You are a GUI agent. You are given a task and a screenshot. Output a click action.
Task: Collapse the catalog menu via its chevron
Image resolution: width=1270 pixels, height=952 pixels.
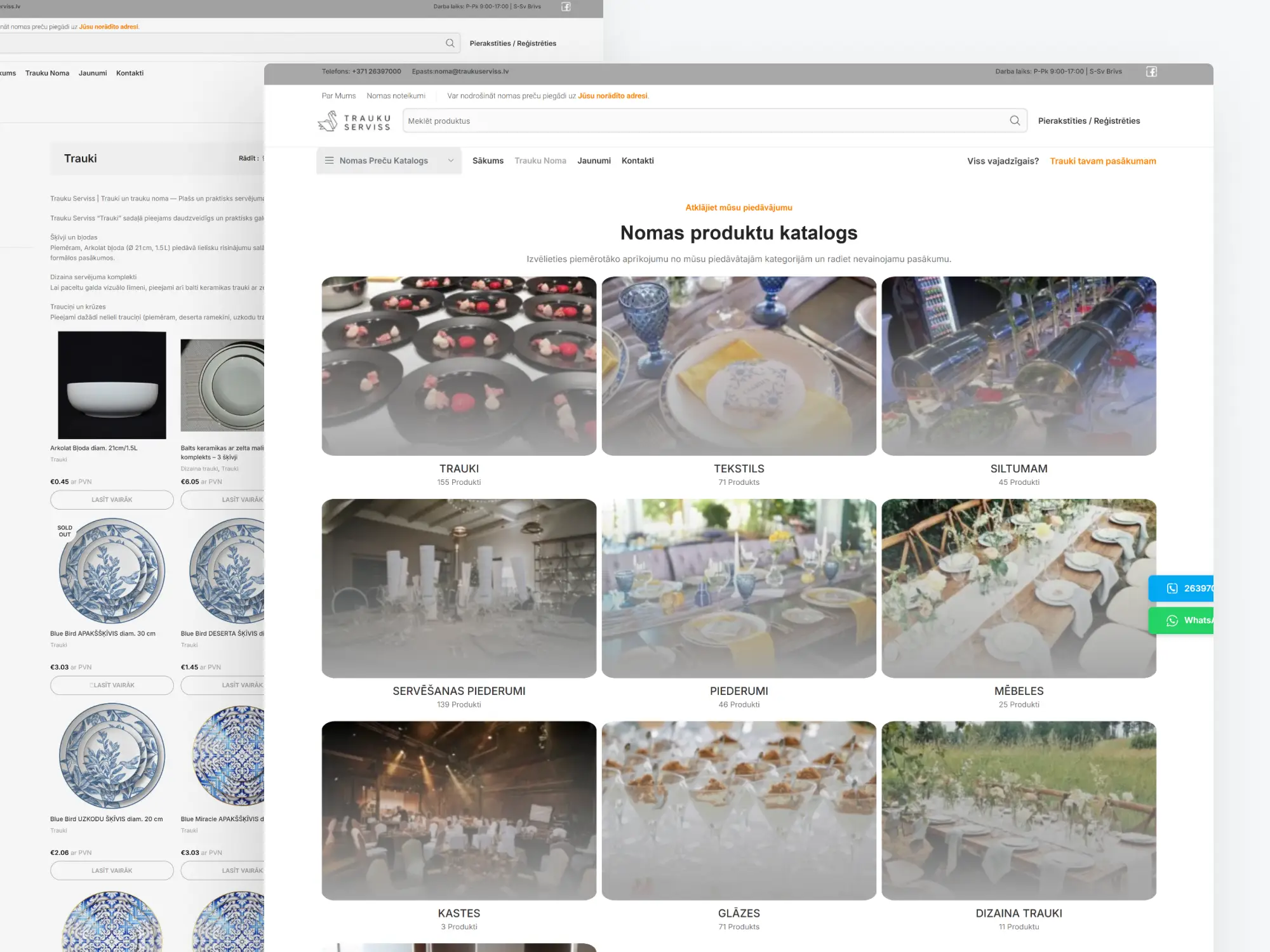click(x=451, y=161)
